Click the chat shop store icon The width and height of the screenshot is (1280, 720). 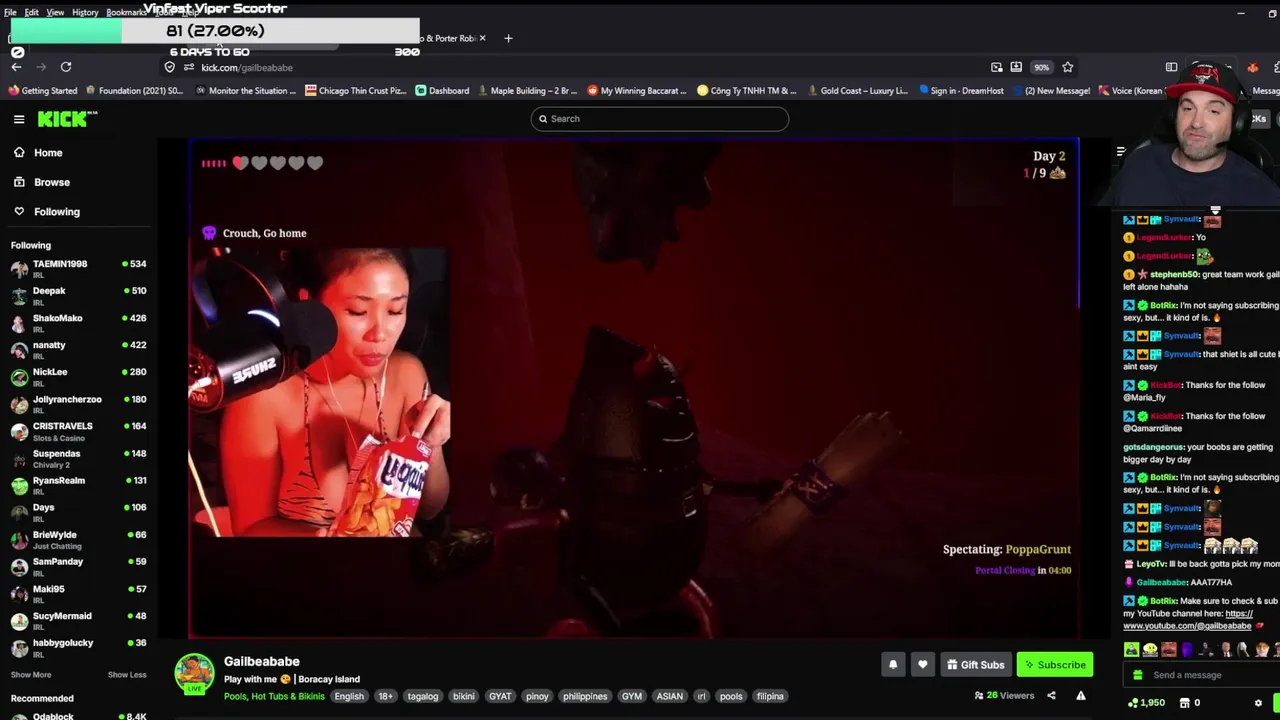[1186, 703]
